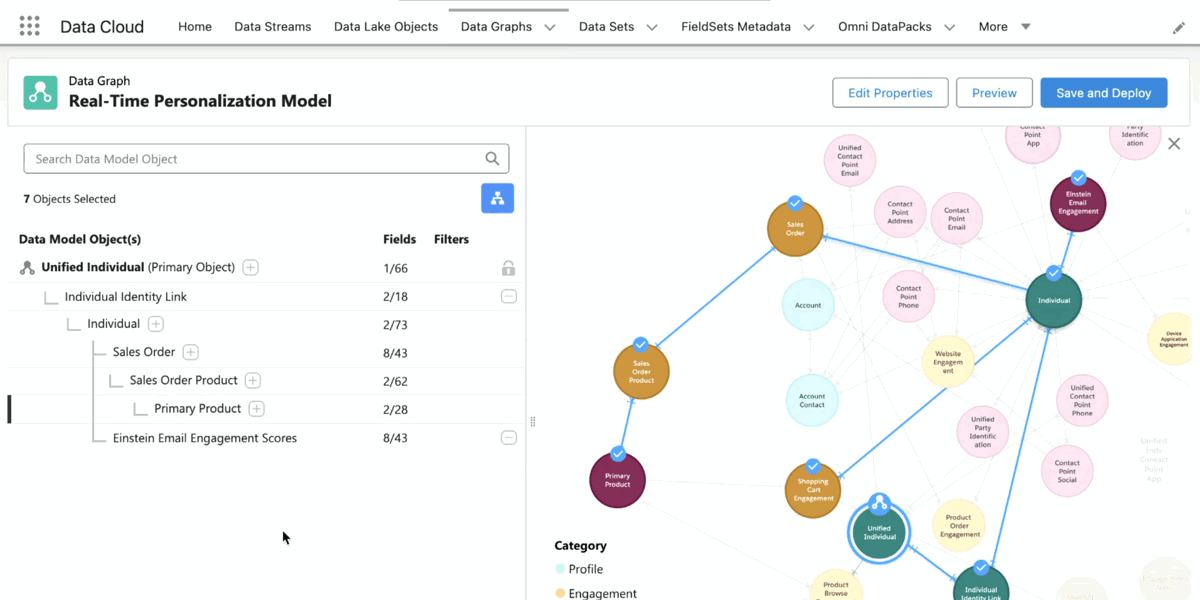Viewport: 1200px width, 600px height.
Task: Open the App Launcher grid icon
Action: click(x=29, y=27)
